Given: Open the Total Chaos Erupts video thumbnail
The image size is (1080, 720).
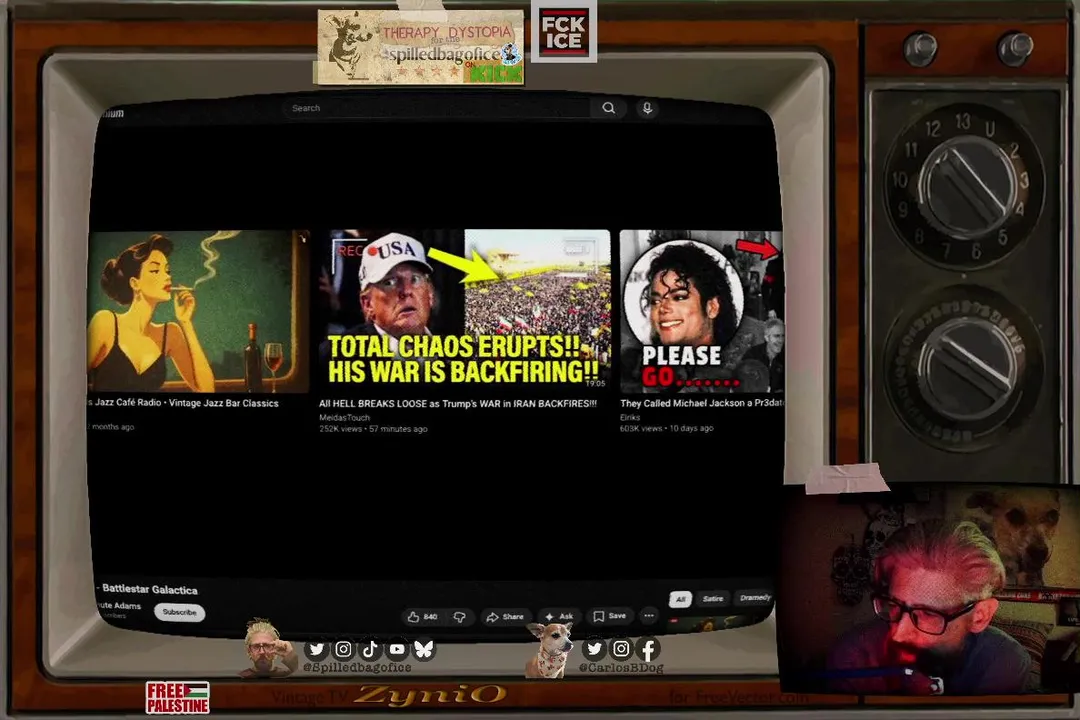Looking at the screenshot, I should click(x=465, y=311).
